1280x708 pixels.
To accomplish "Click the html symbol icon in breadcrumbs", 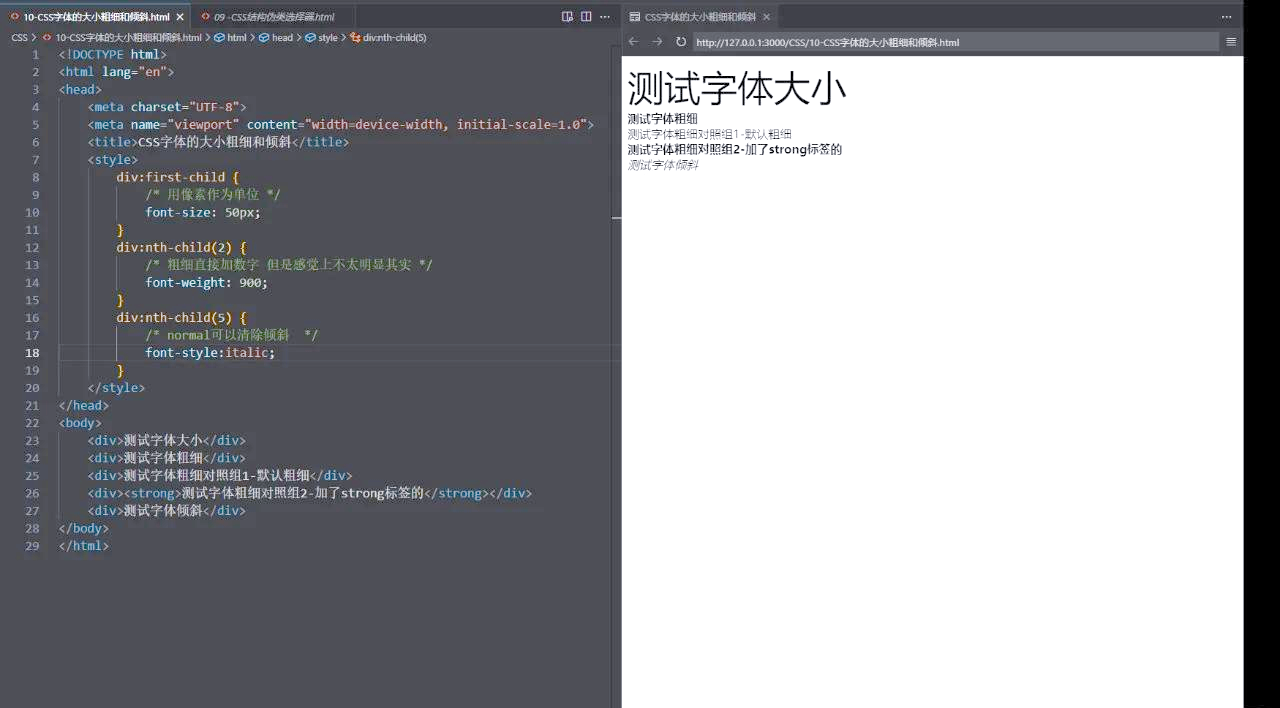I will pos(219,37).
